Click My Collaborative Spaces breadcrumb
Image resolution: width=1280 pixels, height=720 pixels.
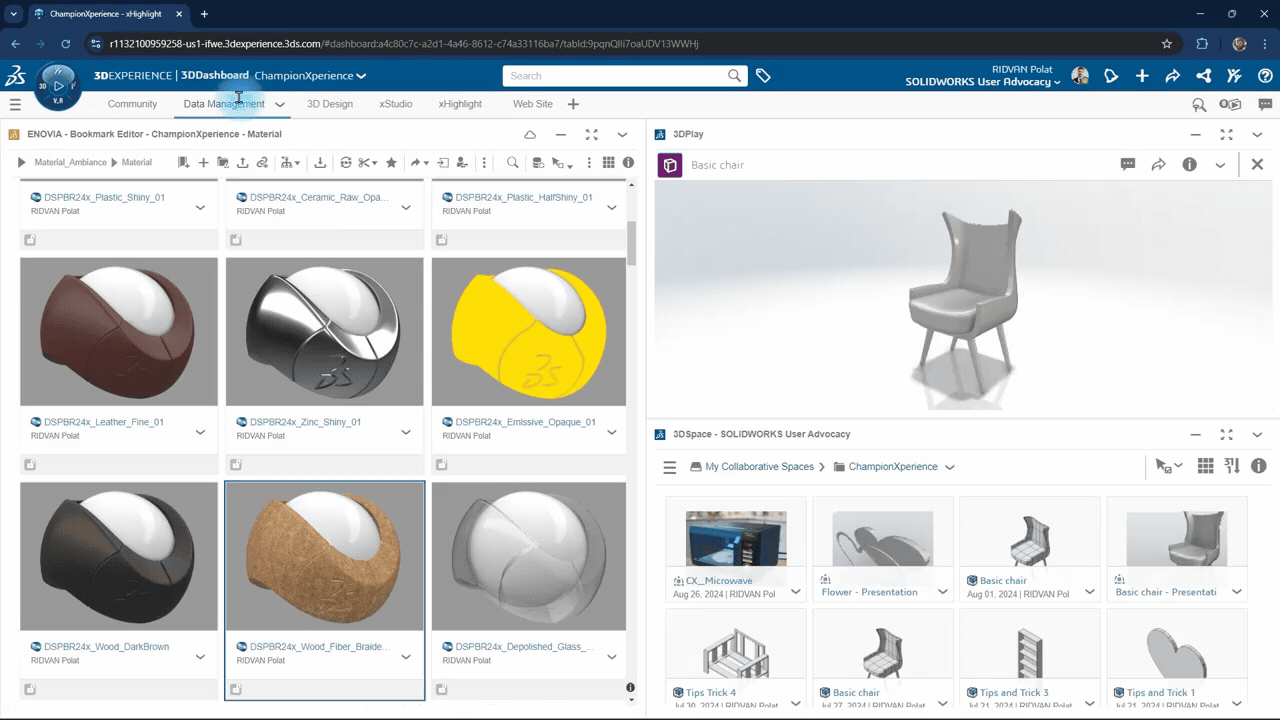760,467
